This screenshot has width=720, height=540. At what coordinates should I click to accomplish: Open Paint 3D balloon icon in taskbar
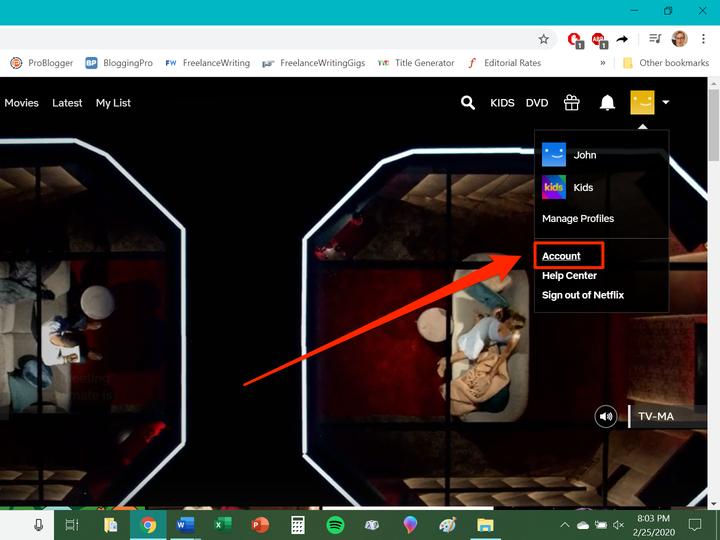410,525
